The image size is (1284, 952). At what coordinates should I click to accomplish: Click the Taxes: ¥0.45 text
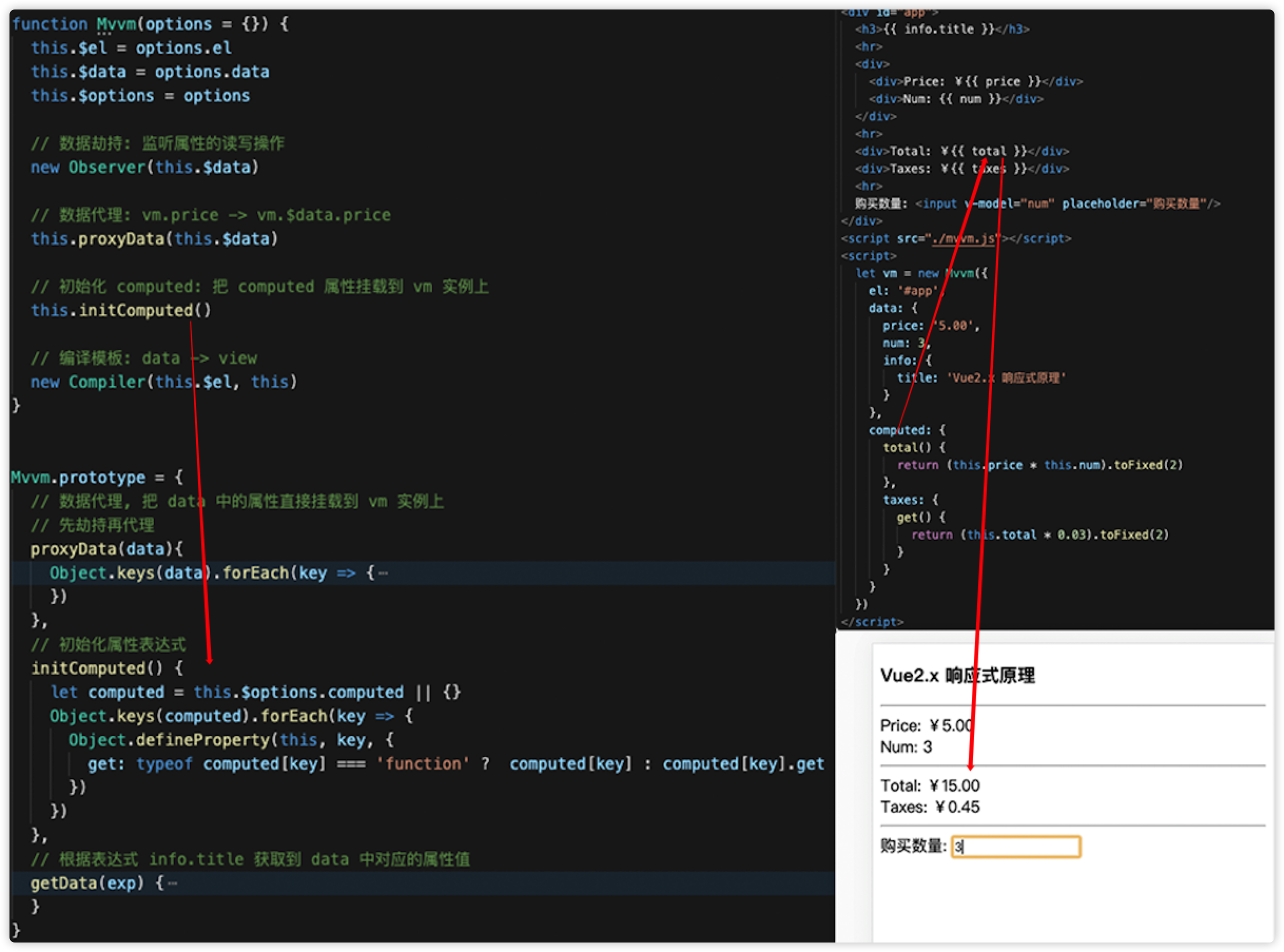coord(930,807)
